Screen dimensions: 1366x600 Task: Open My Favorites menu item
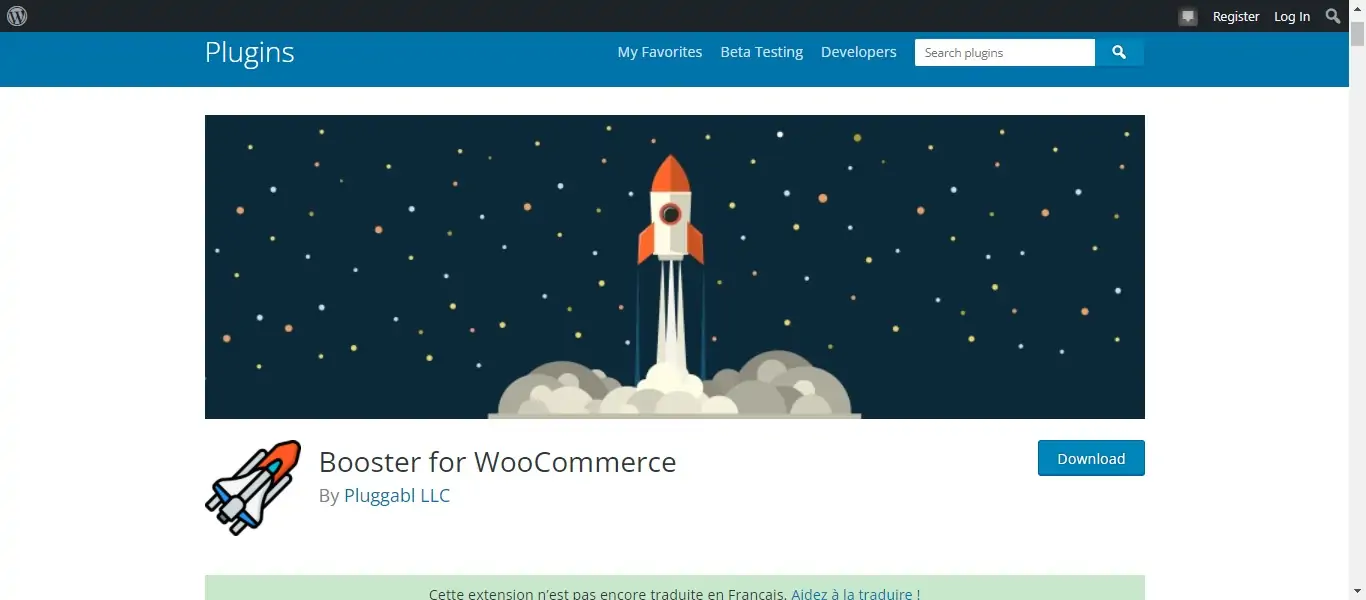tap(660, 52)
